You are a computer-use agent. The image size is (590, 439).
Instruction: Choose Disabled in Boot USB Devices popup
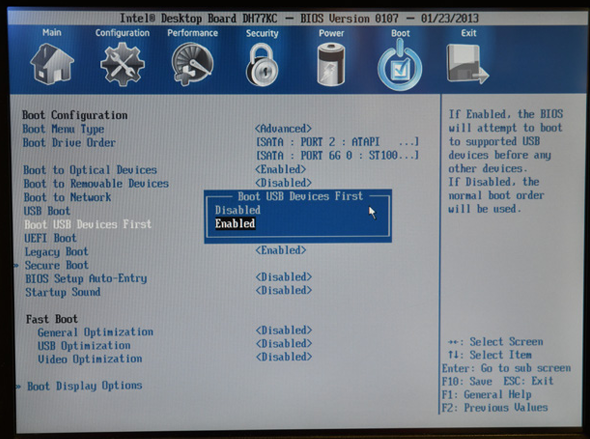(x=238, y=210)
